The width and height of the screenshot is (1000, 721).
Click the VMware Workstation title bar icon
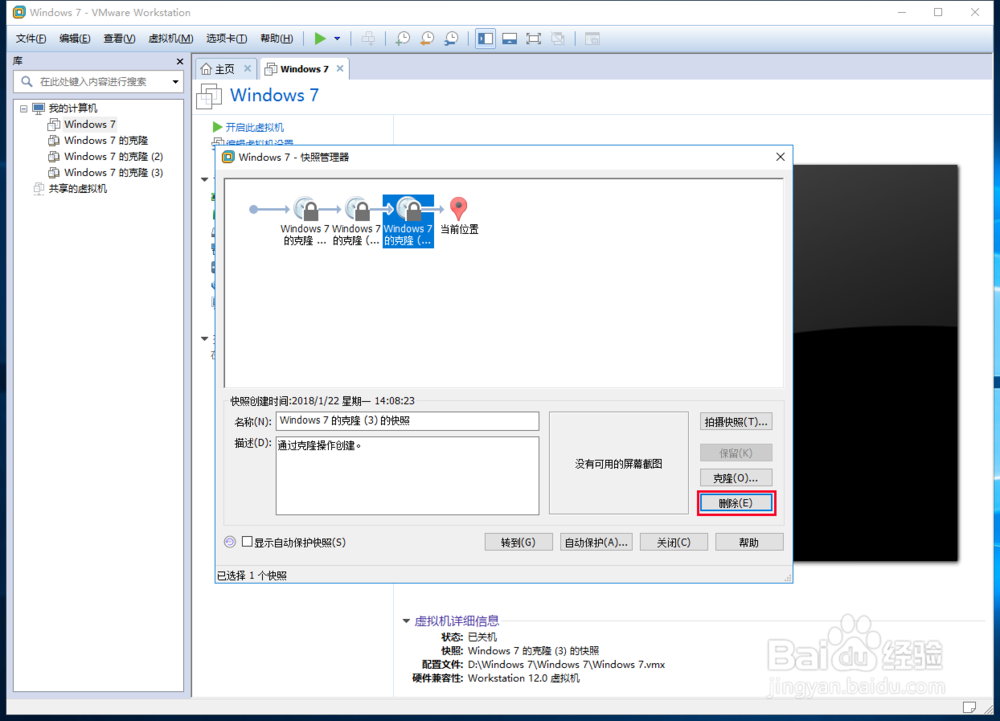pyautogui.click(x=20, y=12)
